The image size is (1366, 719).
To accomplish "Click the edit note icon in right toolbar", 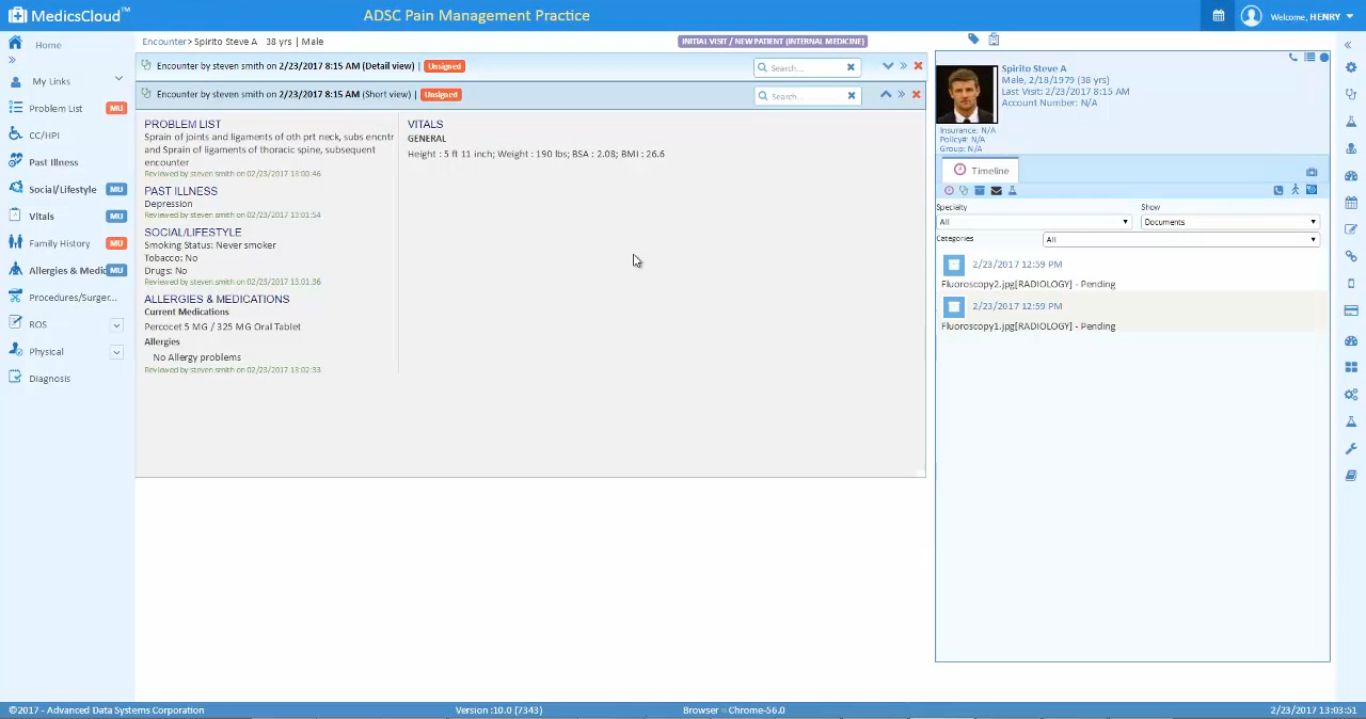I will click(x=1351, y=230).
